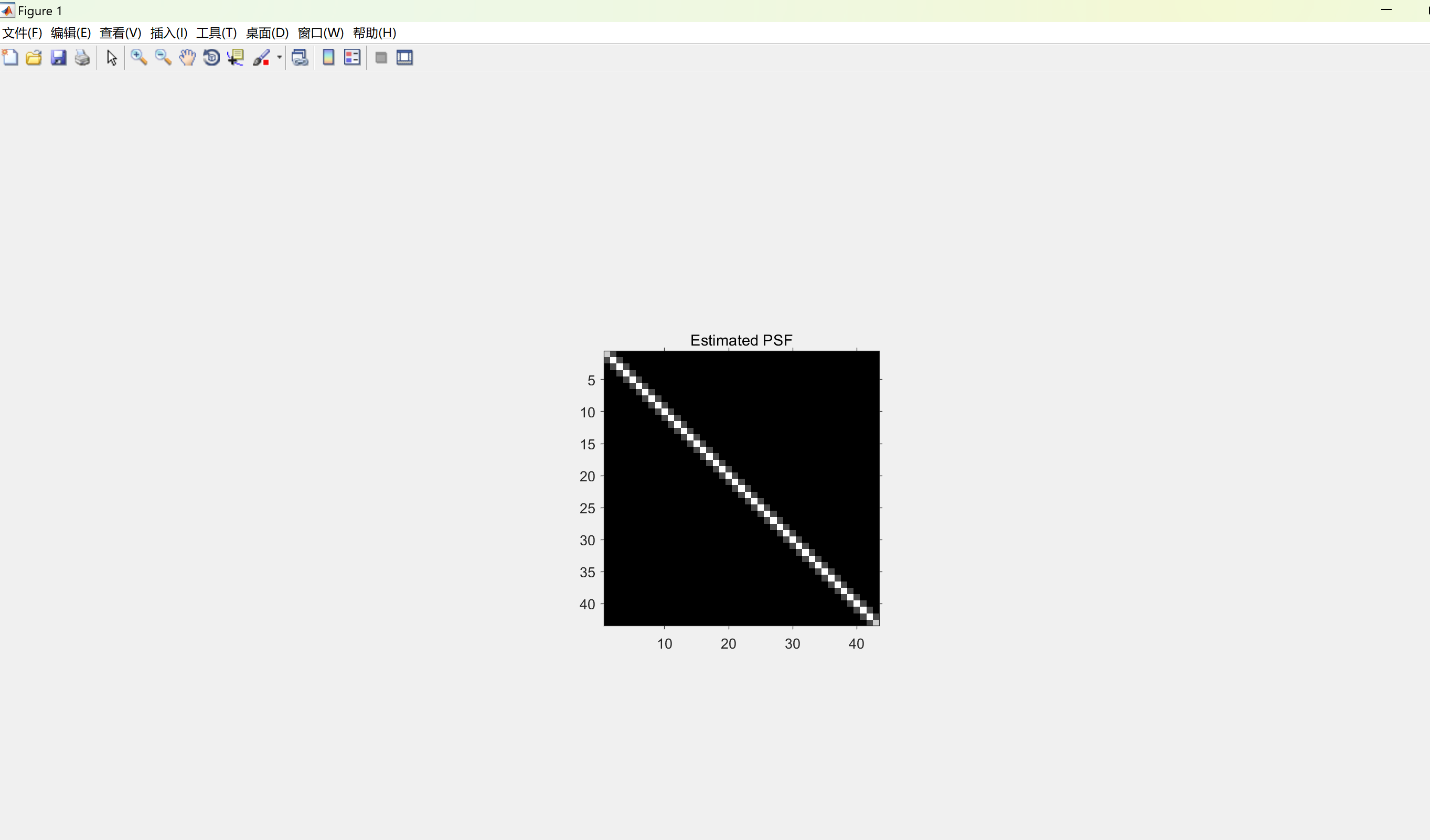This screenshot has height=840, width=1430.
Task: Select the Zoom In magnifier tool
Action: click(x=138, y=57)
